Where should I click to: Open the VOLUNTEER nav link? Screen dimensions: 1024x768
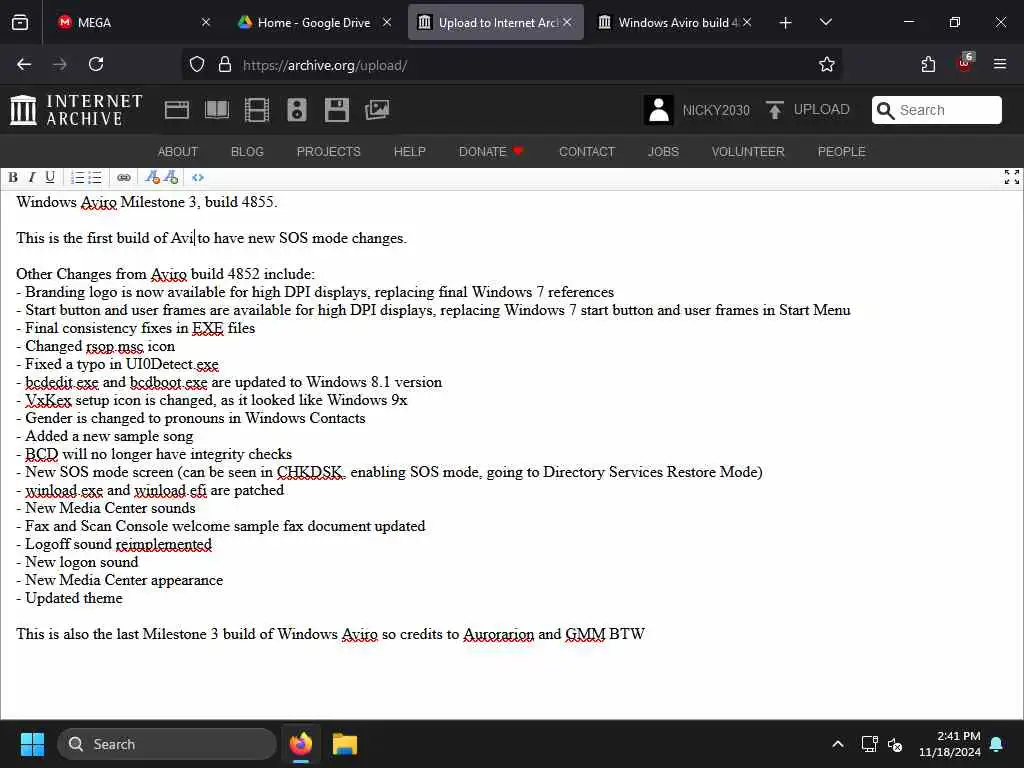748,152
